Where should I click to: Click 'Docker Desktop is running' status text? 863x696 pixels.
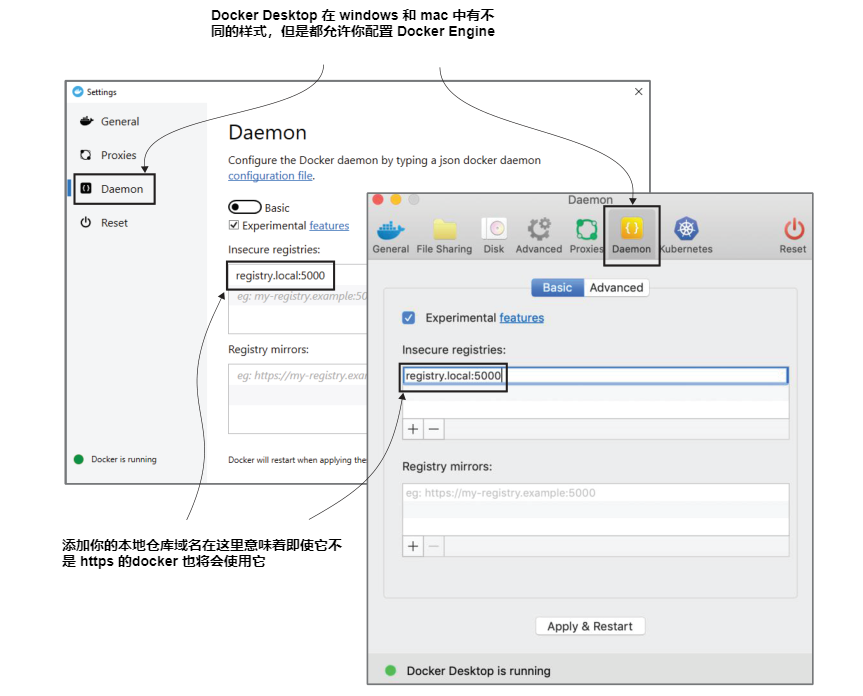[478, 671]
